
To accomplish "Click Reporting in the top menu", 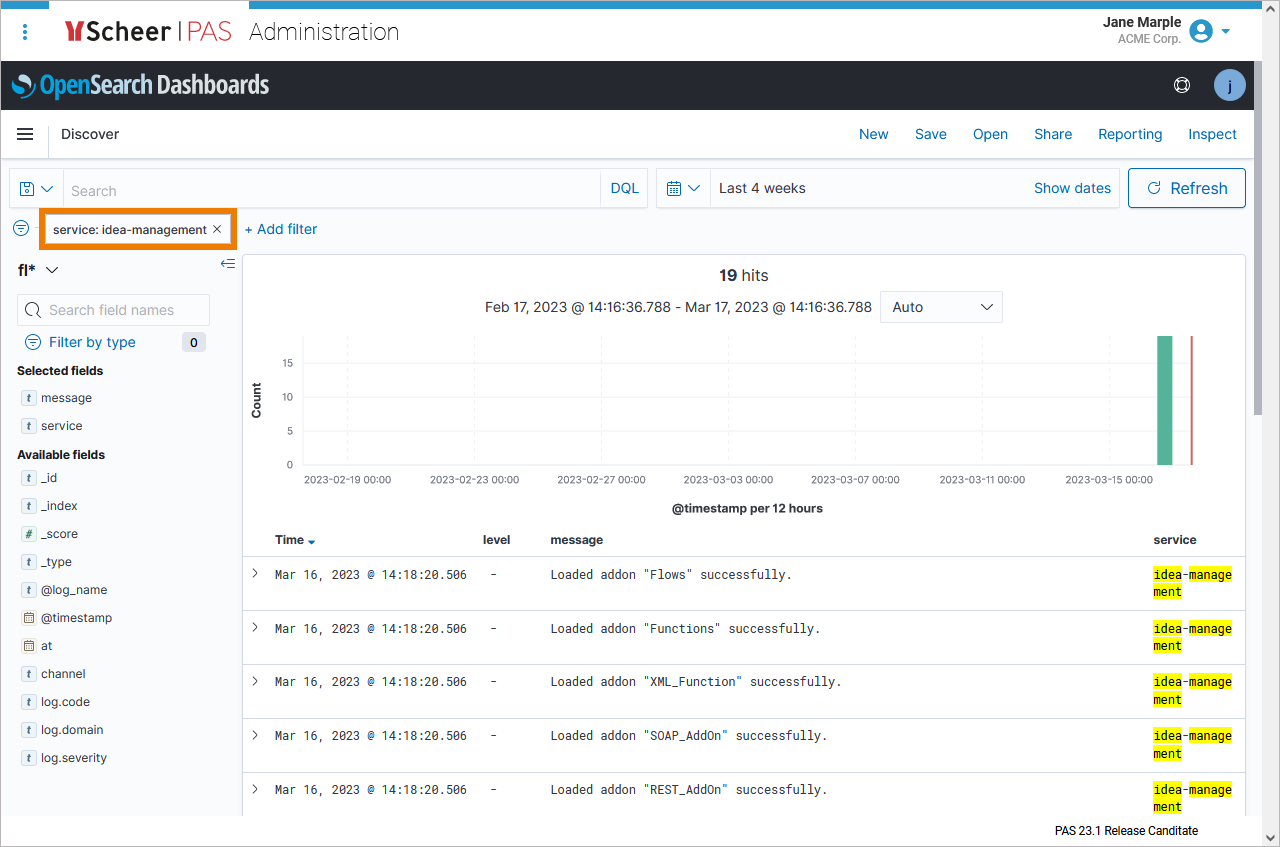I will (x=1130, y=134).
